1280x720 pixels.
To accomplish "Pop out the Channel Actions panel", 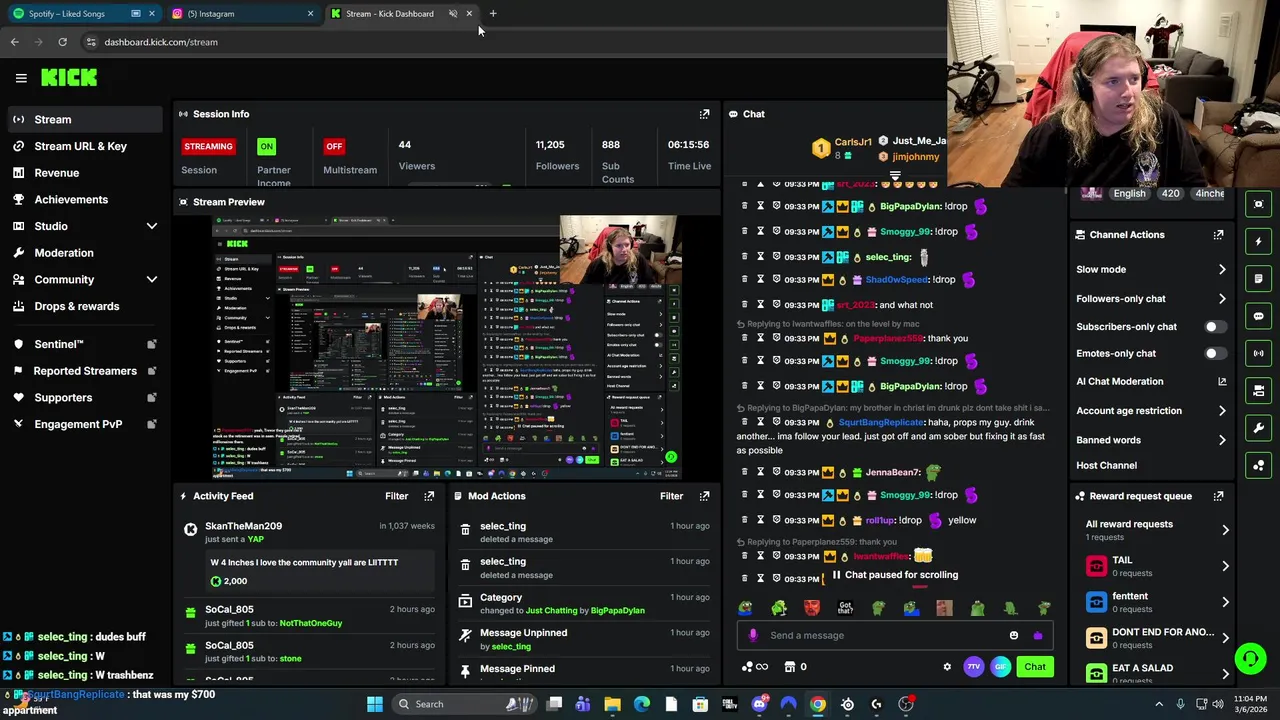I will click(1218, 235).
